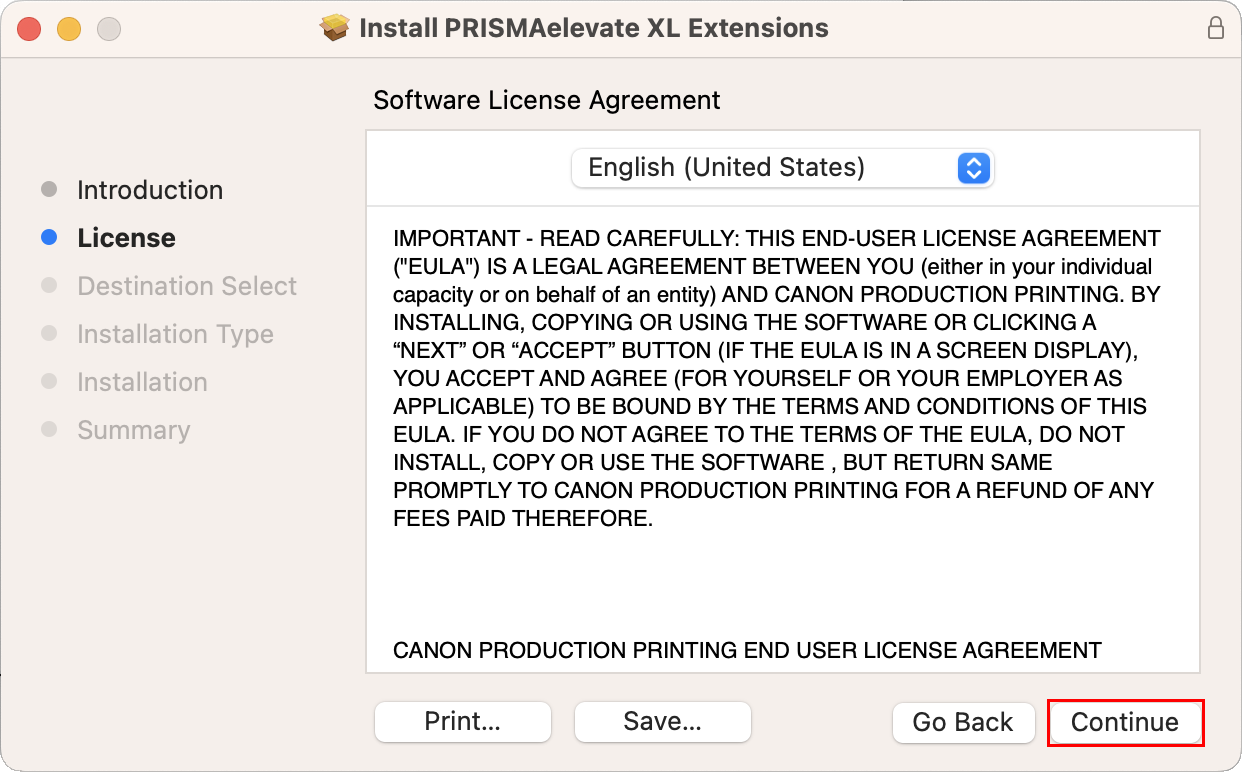This screenshot has width=1242, height=772.
Task: Click the lock icon in title bar
Action: [1216, 27]
